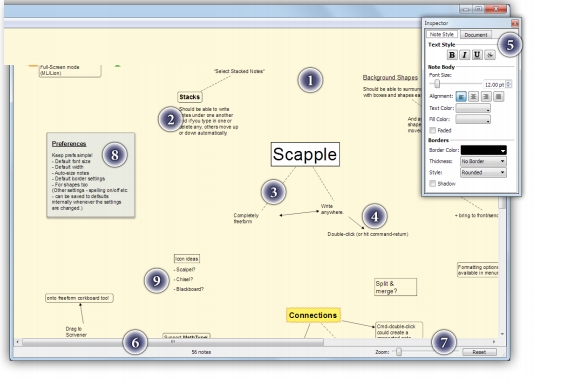Select the 'Double-click (or hit command-return)' note
The width and height of the screenshot is (568, 383).
click(368, 234)
